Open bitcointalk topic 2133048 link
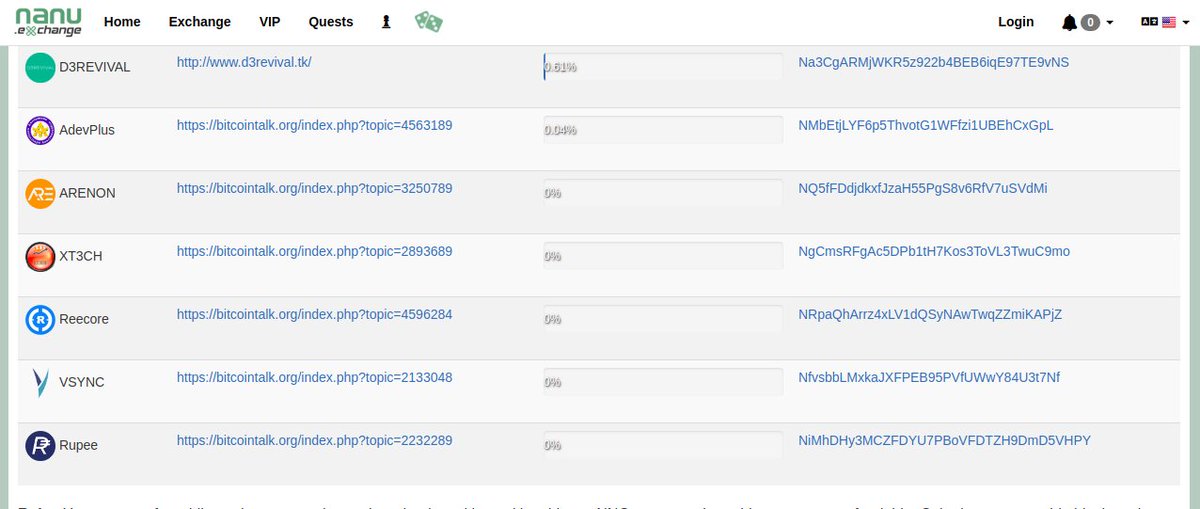This screenshot has height=509, width=1200. pyautogui.click(x=315, y=377)
